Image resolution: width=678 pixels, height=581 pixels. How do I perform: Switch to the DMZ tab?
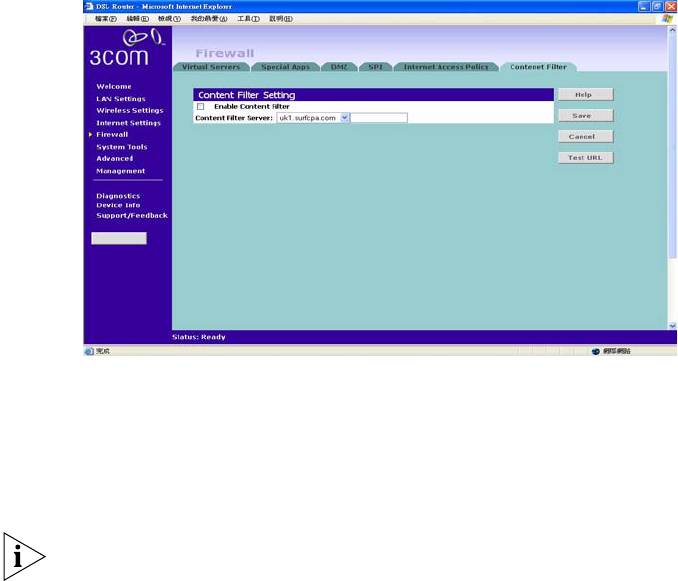pos(339,67)
